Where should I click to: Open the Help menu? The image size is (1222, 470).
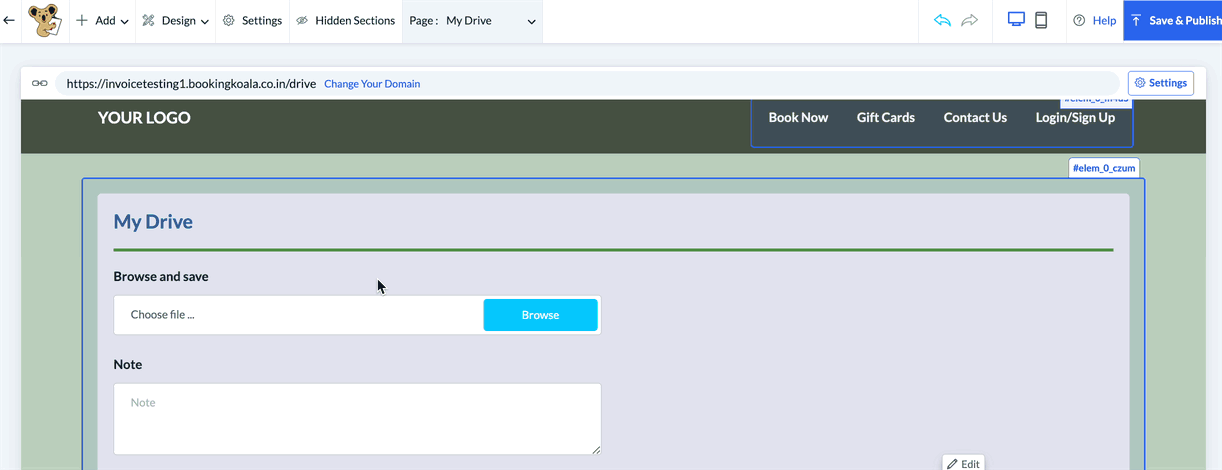(1094, 20)
